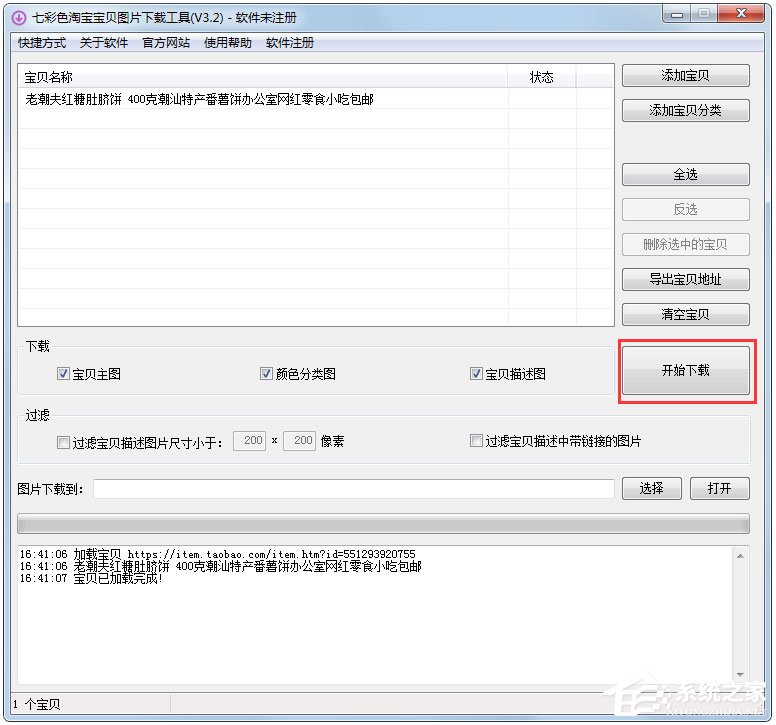776x725 pixels.
Task: Start downloading with the 开始下载 button
Action: coord(685,371)
